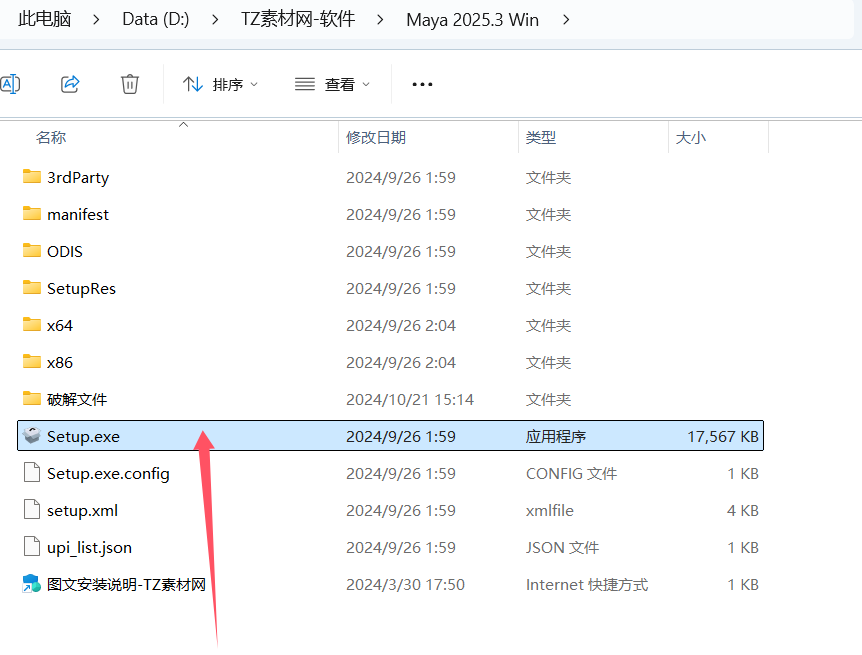This screenshot has height=655, width=862.
Task: Click the CONFIG 文件 type cell
Action: coord(572,474)
